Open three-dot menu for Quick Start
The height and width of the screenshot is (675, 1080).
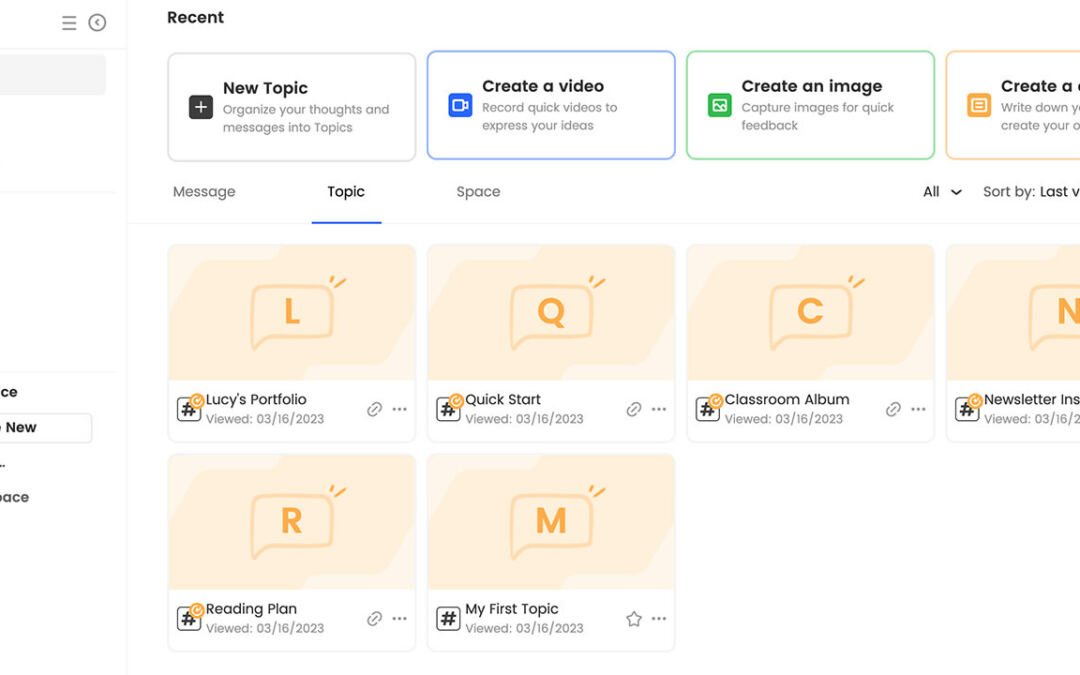coord(659,409)
